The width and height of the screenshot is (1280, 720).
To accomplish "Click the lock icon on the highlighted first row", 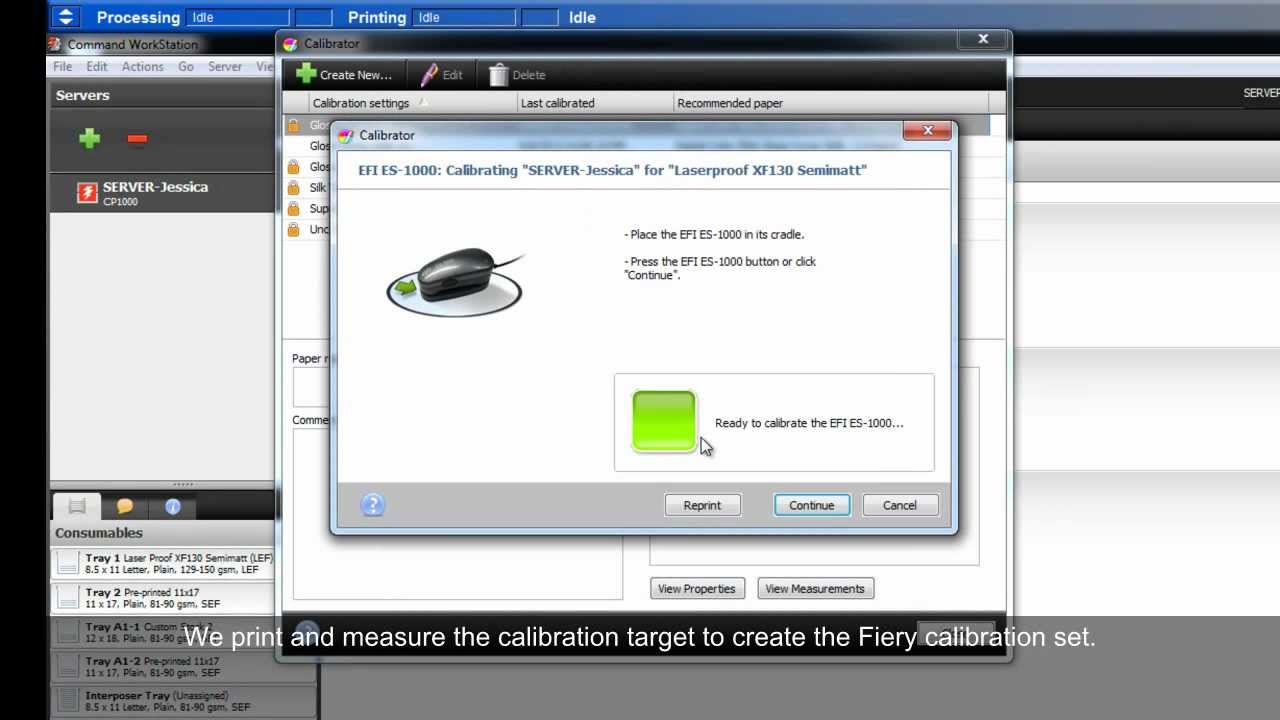I will [293, 125].
